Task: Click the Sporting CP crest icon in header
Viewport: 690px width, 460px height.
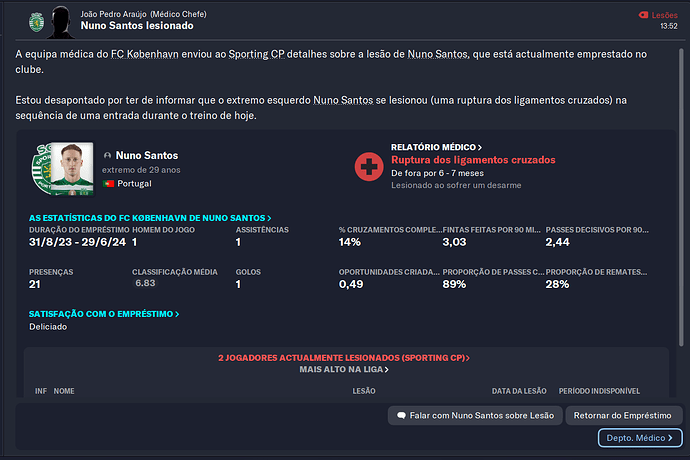Action: click(37, 22)
